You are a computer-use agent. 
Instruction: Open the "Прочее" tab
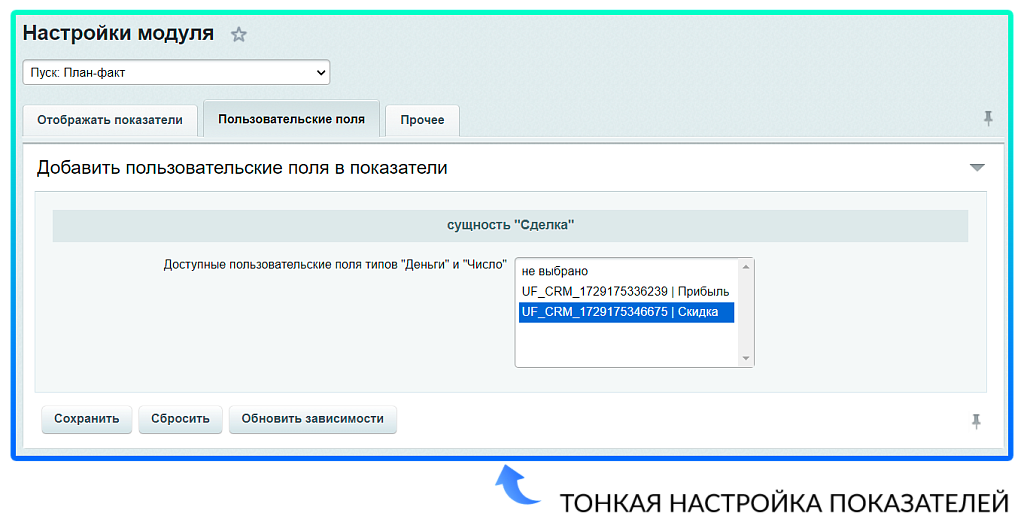(x=422, y=120)
